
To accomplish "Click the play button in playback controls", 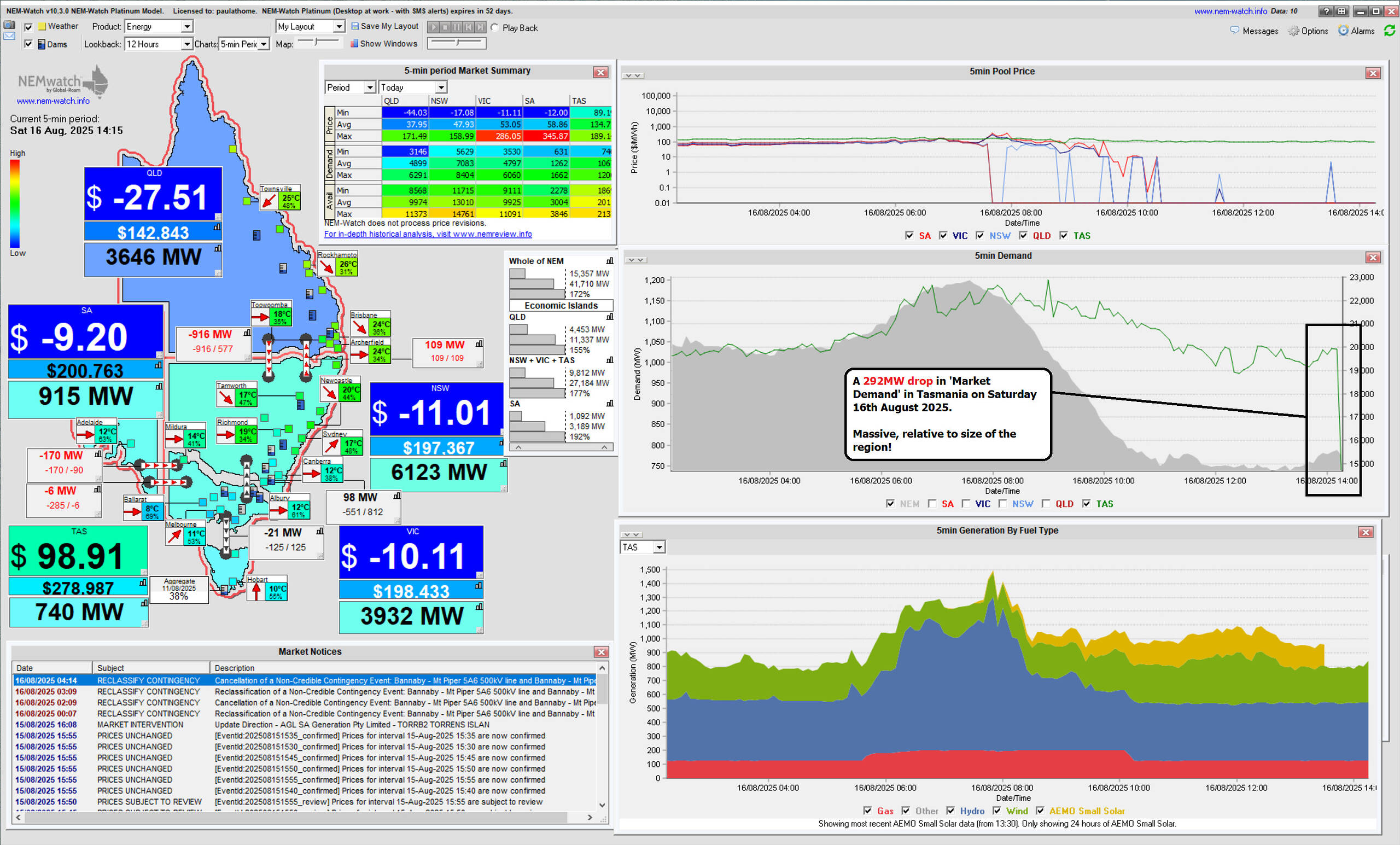I will click(x=434, y=27).
